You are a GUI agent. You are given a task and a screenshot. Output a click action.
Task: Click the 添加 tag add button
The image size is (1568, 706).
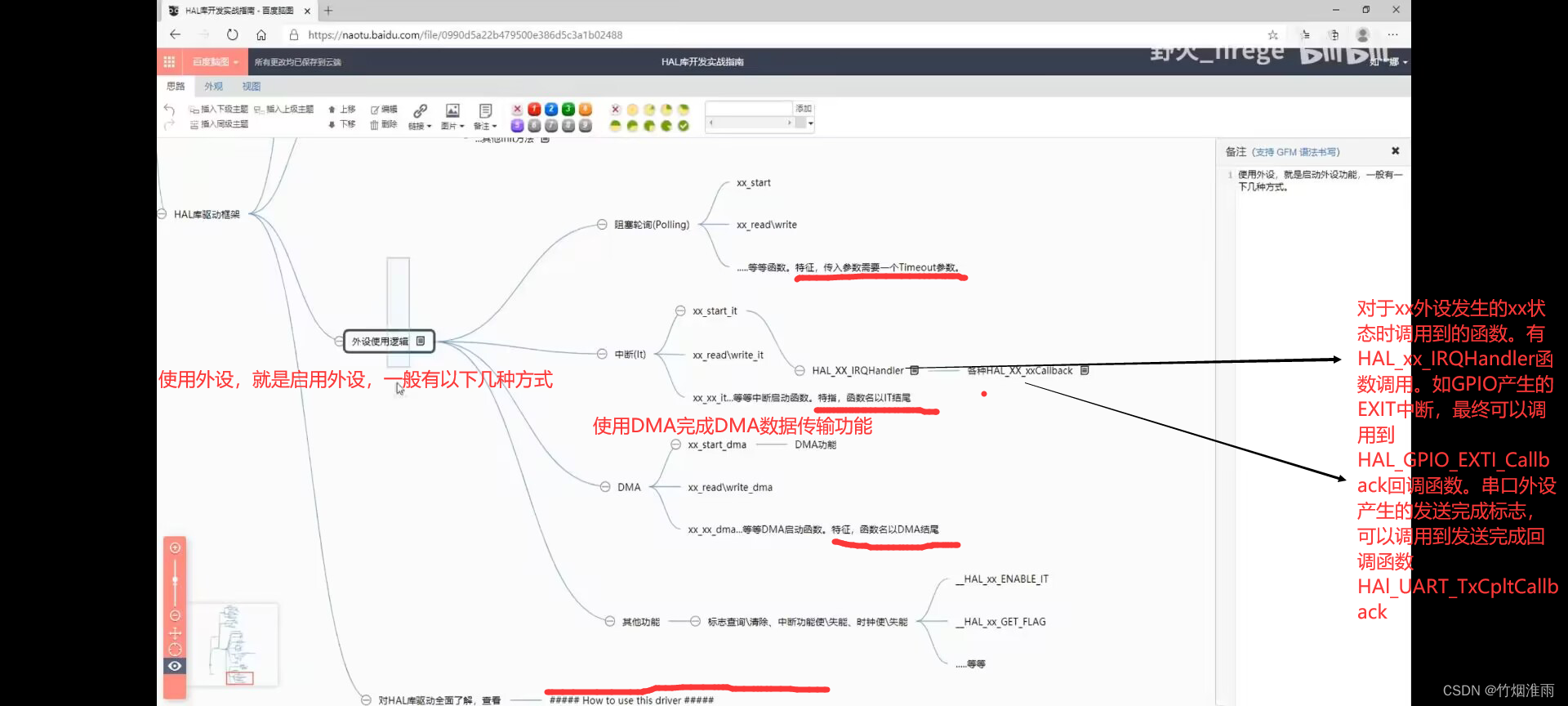804,109
